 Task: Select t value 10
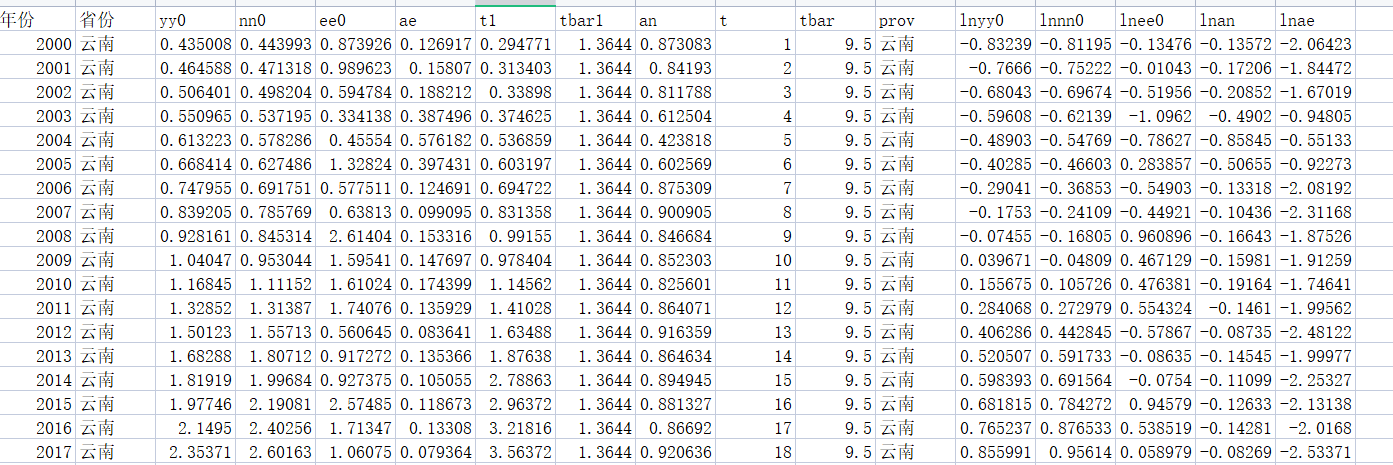(x=756, y=260)
